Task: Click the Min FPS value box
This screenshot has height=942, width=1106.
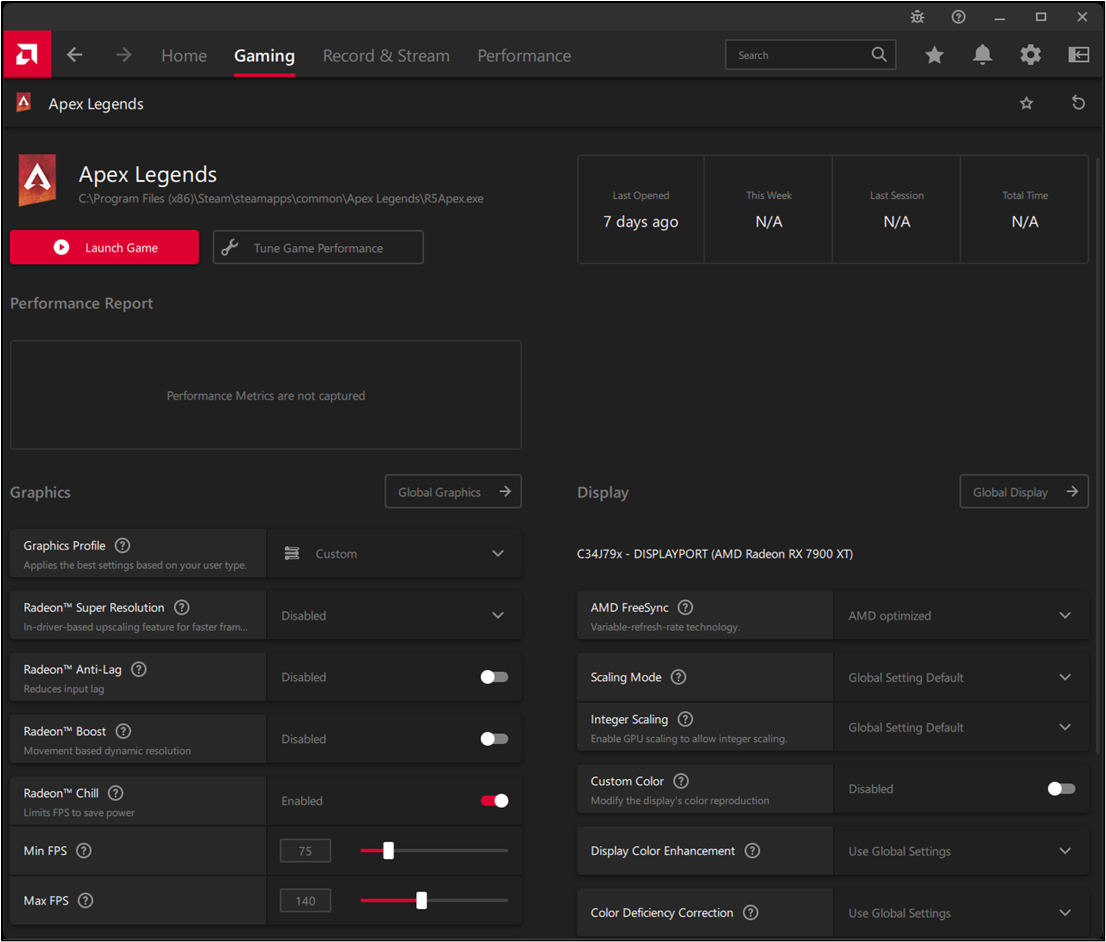Action: point(305,851)
